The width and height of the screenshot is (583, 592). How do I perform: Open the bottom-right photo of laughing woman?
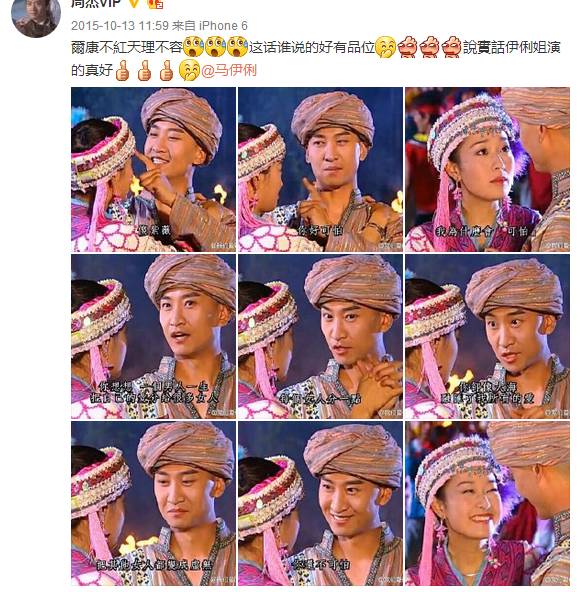pyautogui.click(x=487, y=504)
